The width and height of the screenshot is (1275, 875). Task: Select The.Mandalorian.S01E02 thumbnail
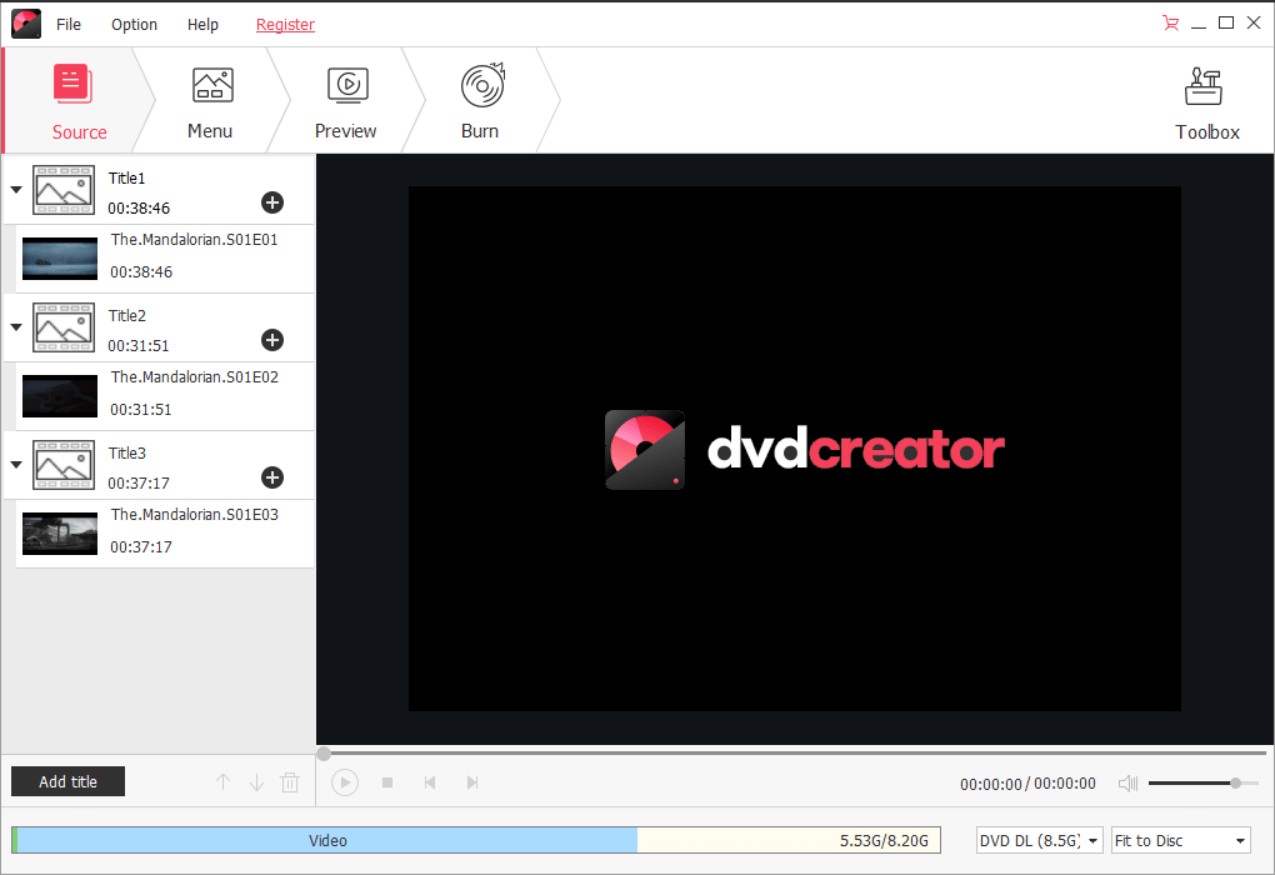click(60, 396)
